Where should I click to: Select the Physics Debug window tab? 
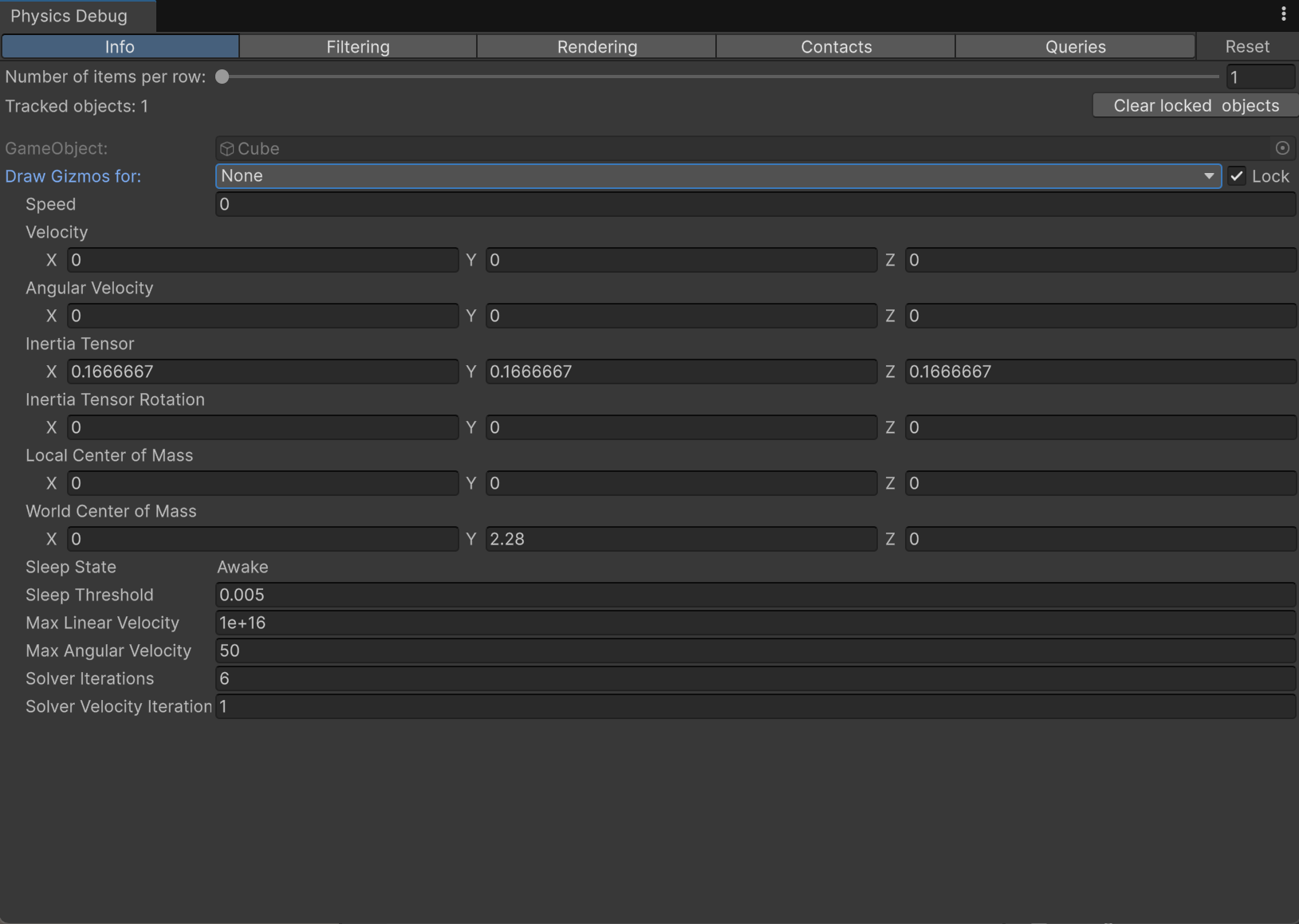(x=69, y=16)
